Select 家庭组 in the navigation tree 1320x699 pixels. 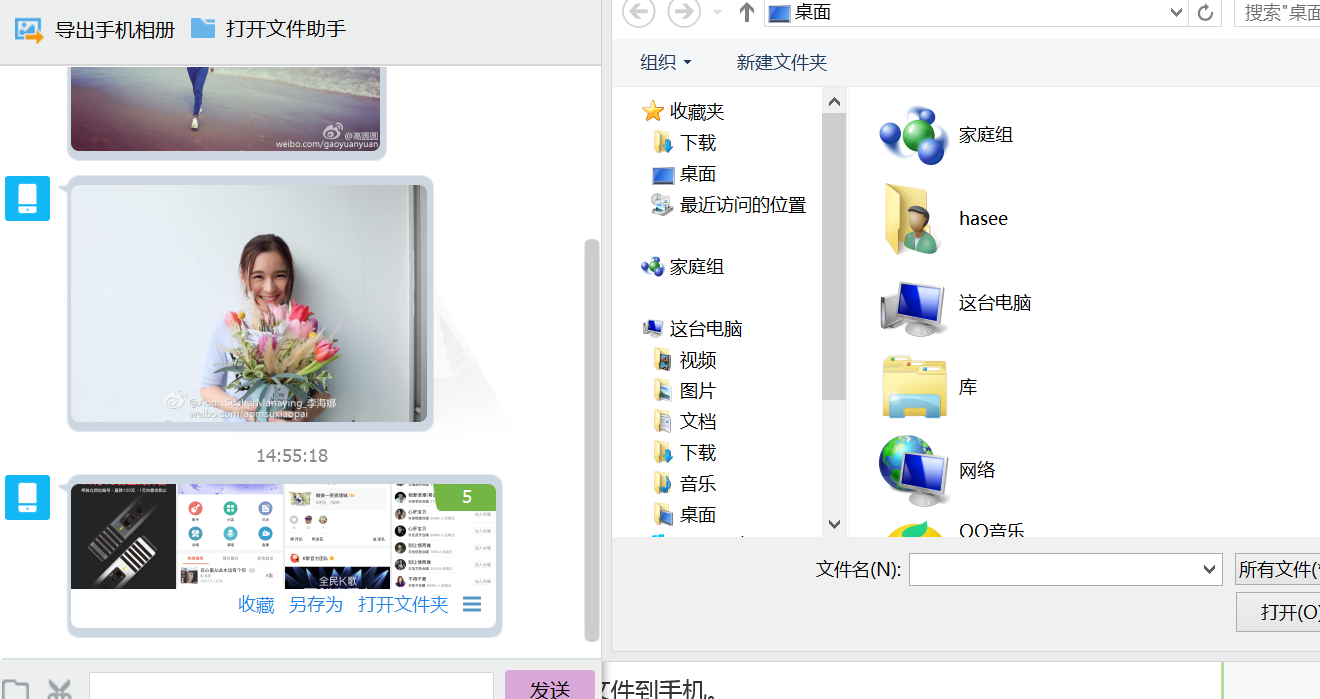coord(684,267)
